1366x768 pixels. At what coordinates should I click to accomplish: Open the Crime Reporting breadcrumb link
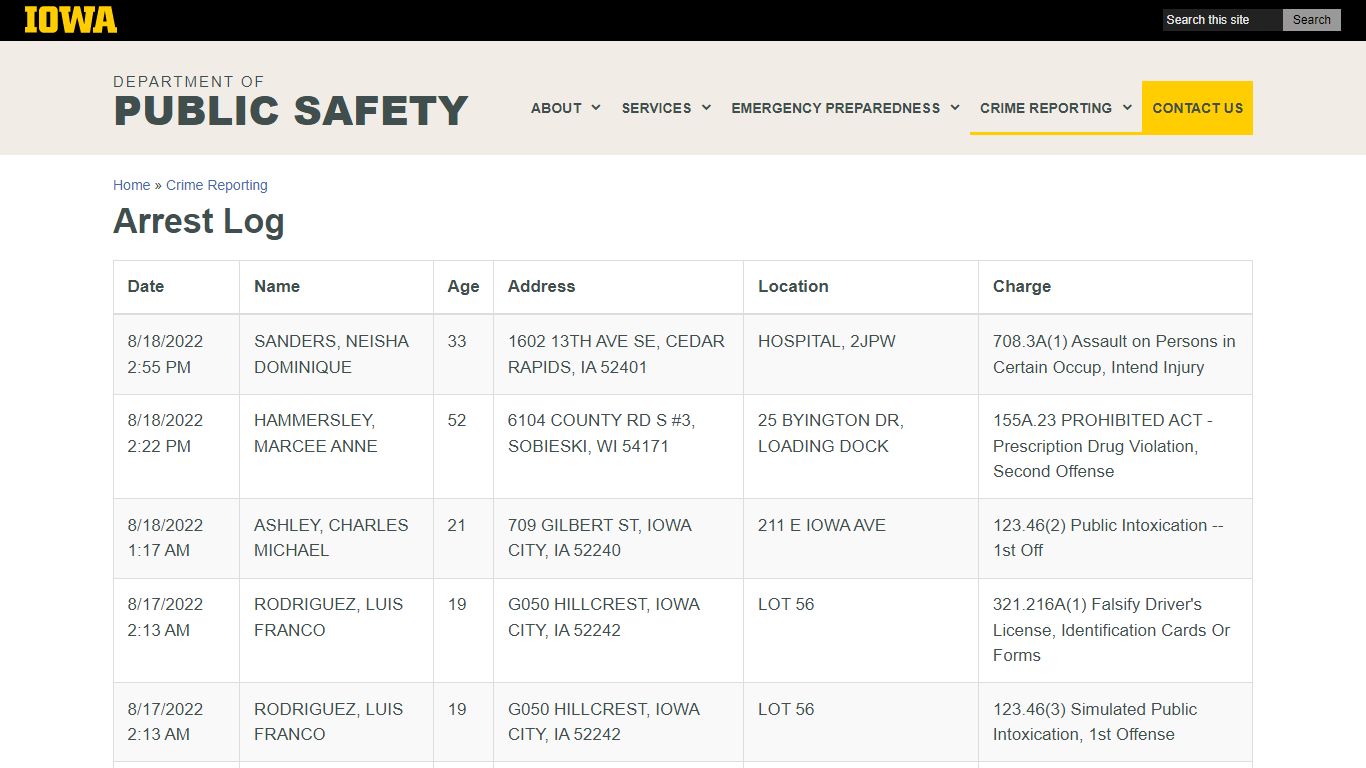pos(217,185)
